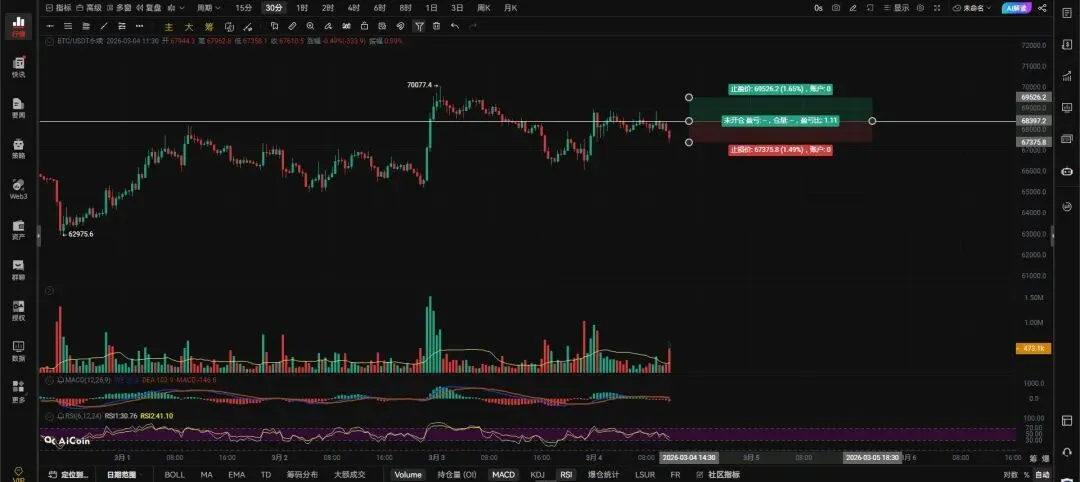Image resolution: width=1080 pixels, height=482 pixels.
Task: Click the notes icon on right sidebar
Action: click(1067, 13)
